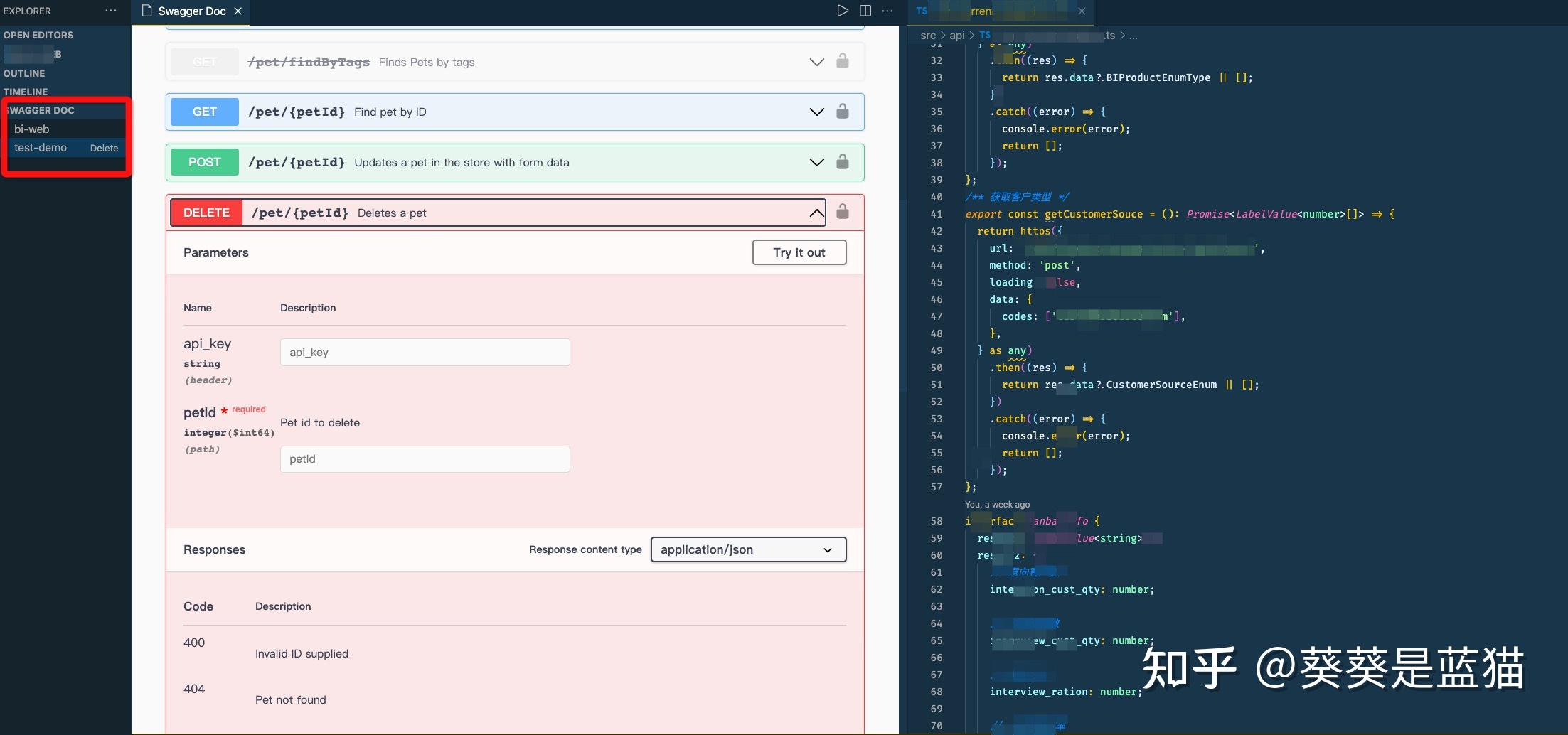This screenshot has height=735, width=1568.
Task: Click src in the breadcrumb
Action: (928, 35)
